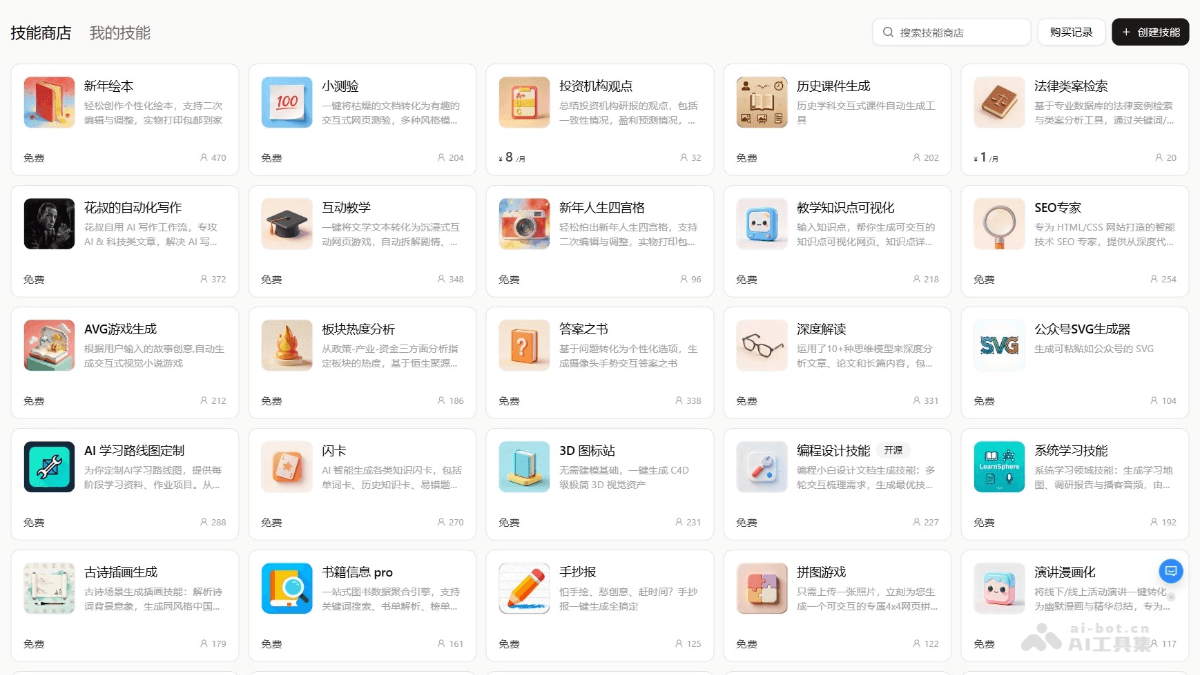Click the AVG游戏生成 gift box icon
Screen dimensions: 1200x675
click(49, 344)
